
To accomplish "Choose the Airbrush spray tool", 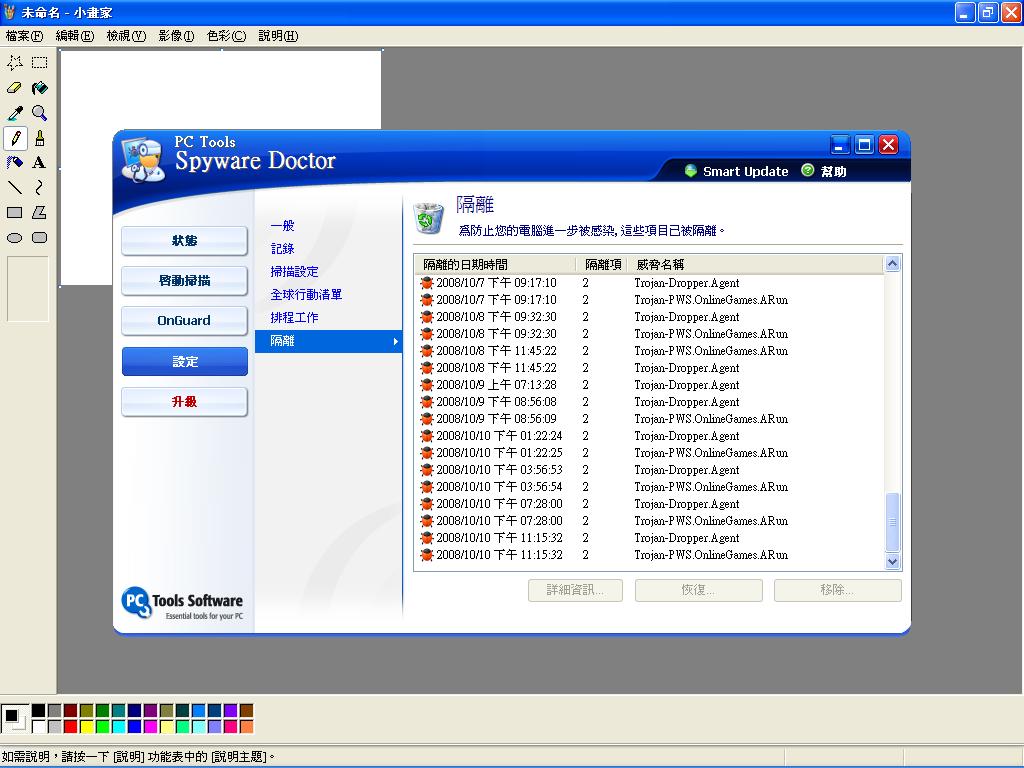I will pyautogui.click(x=15, y=163).
